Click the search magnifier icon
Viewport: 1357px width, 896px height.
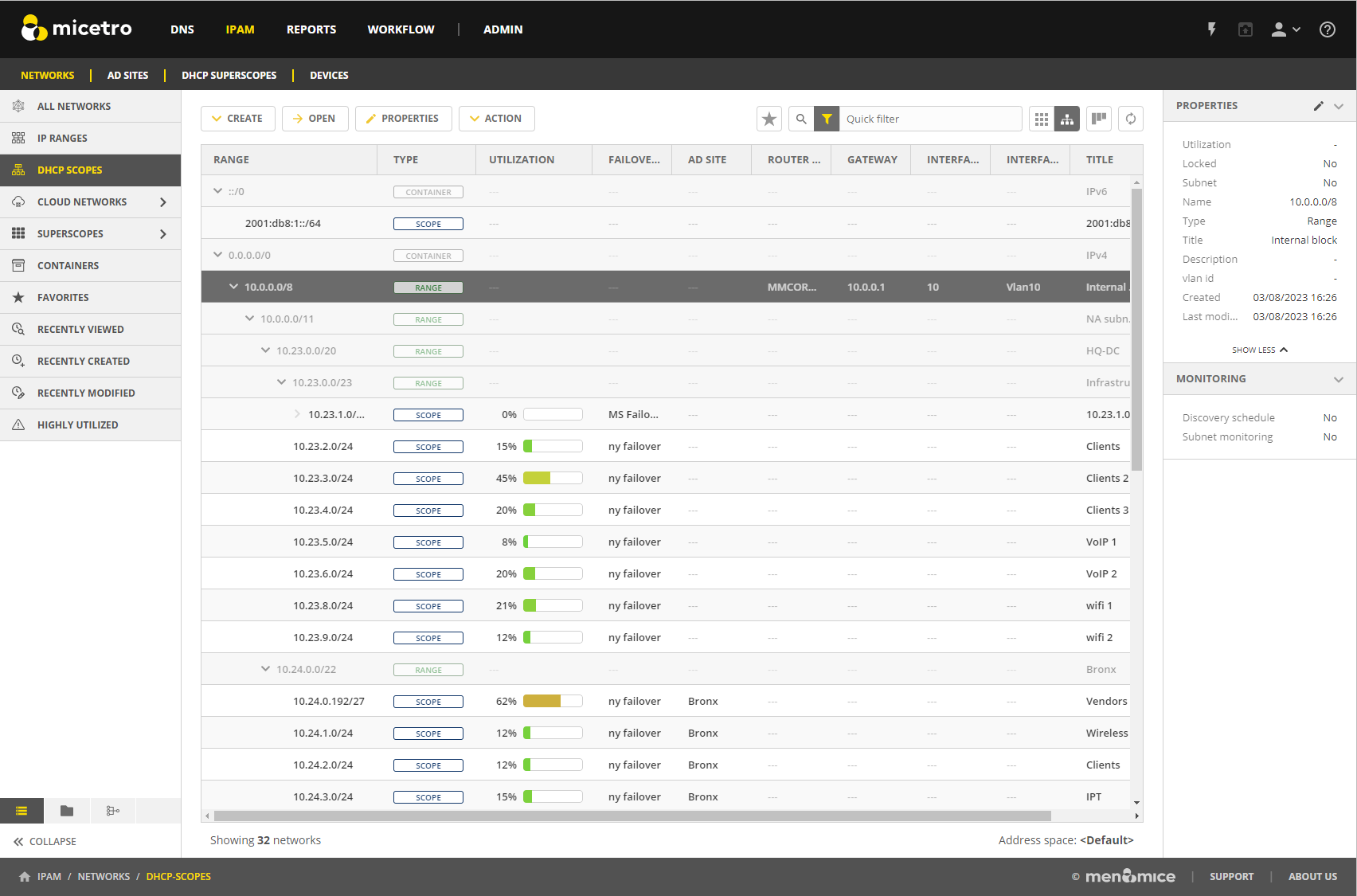click(x=801, y=119)
